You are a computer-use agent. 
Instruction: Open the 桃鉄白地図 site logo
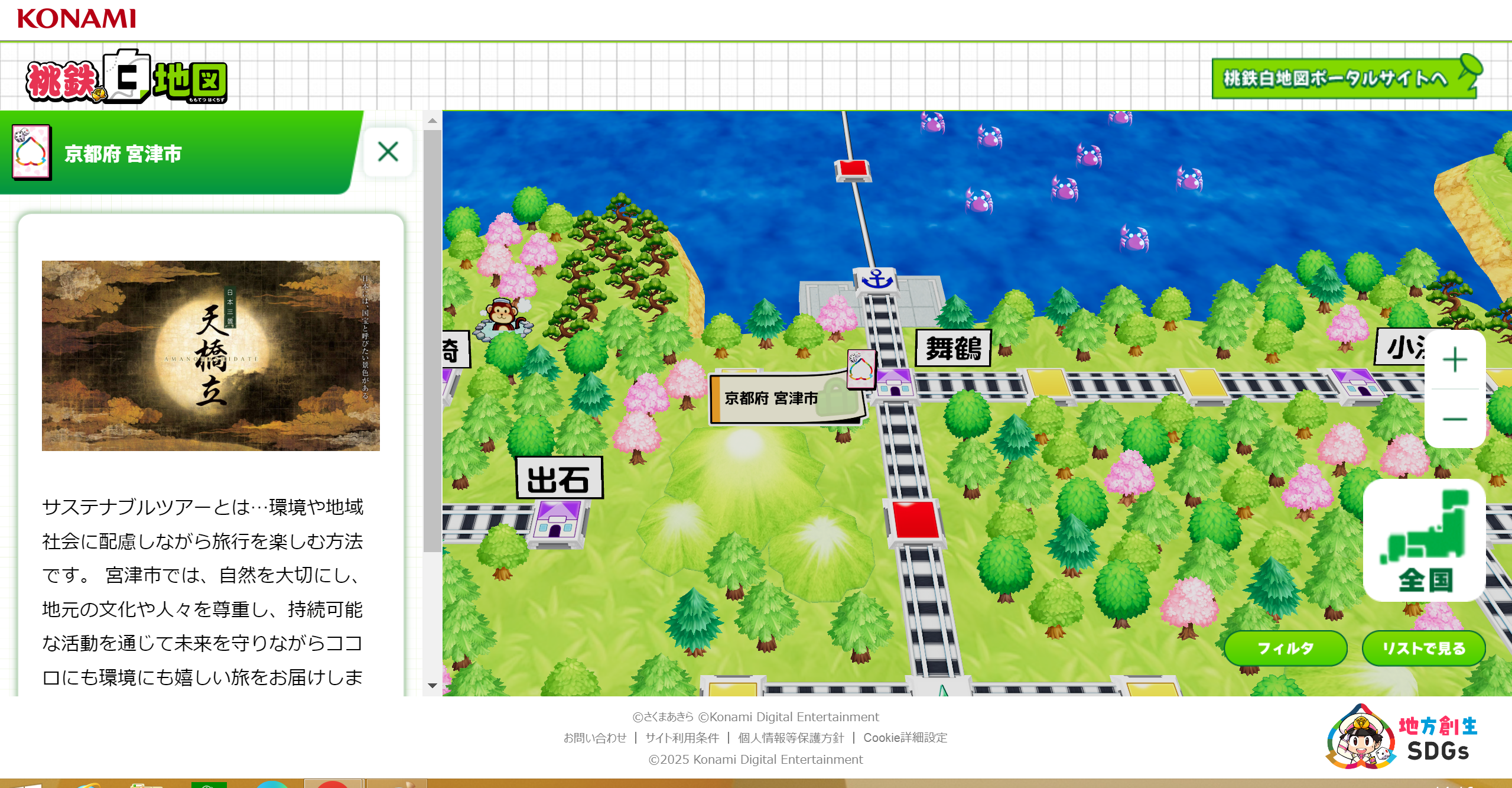(x=126, y=77)
